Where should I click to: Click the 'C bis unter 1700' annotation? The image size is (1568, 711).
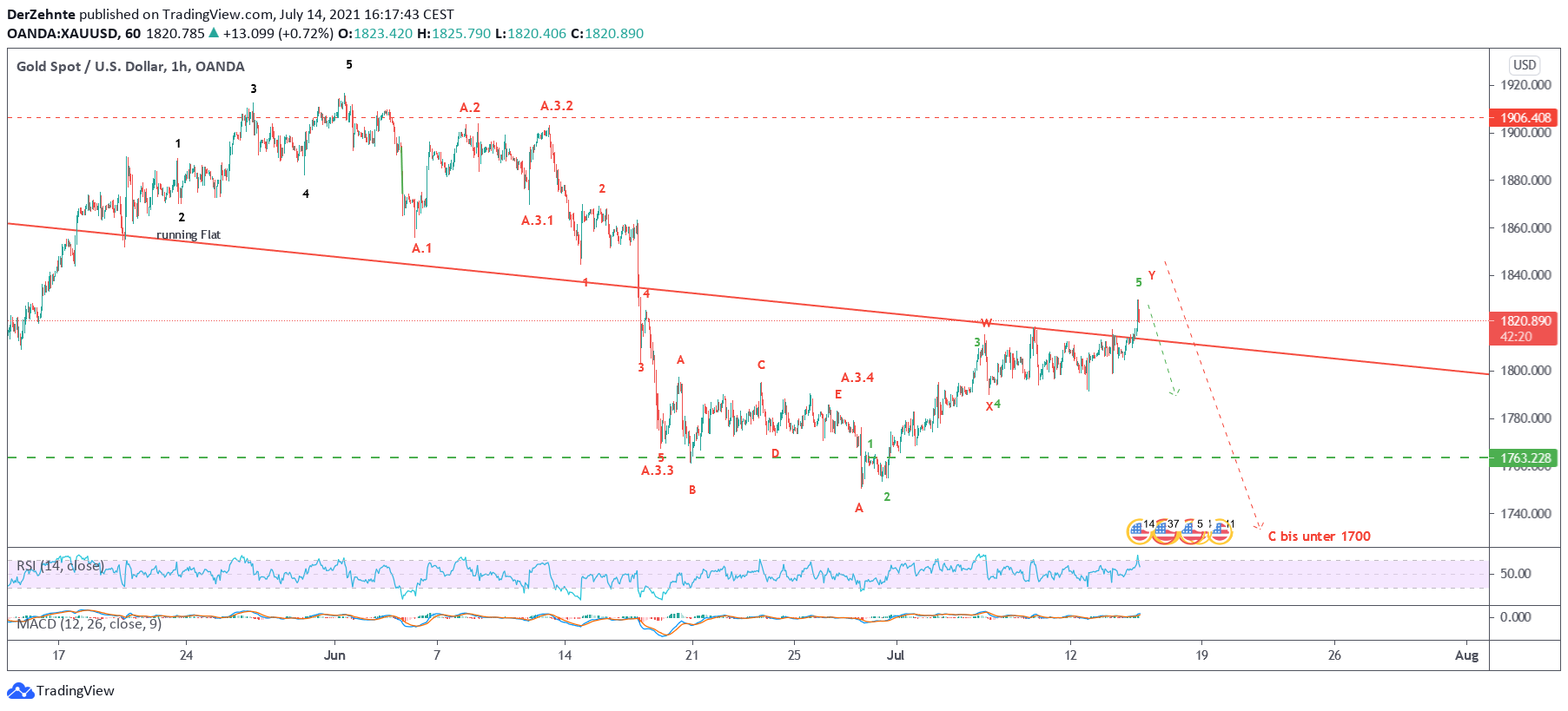1319,537
